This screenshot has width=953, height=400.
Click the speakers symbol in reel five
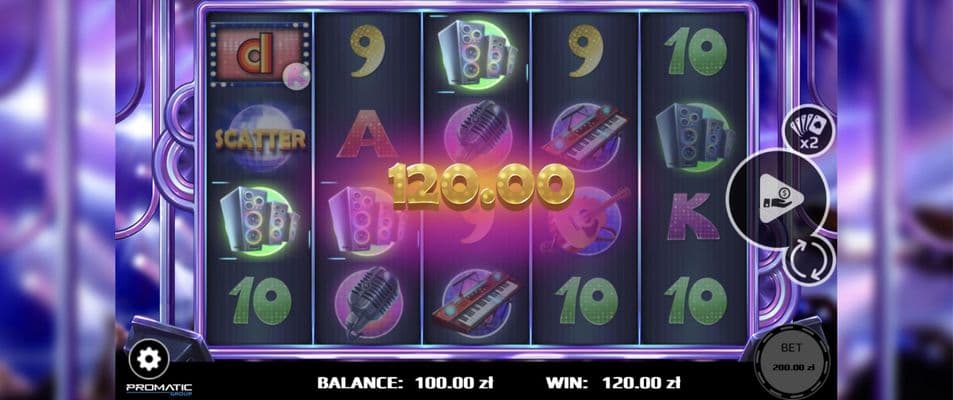(x=695, y=137)
